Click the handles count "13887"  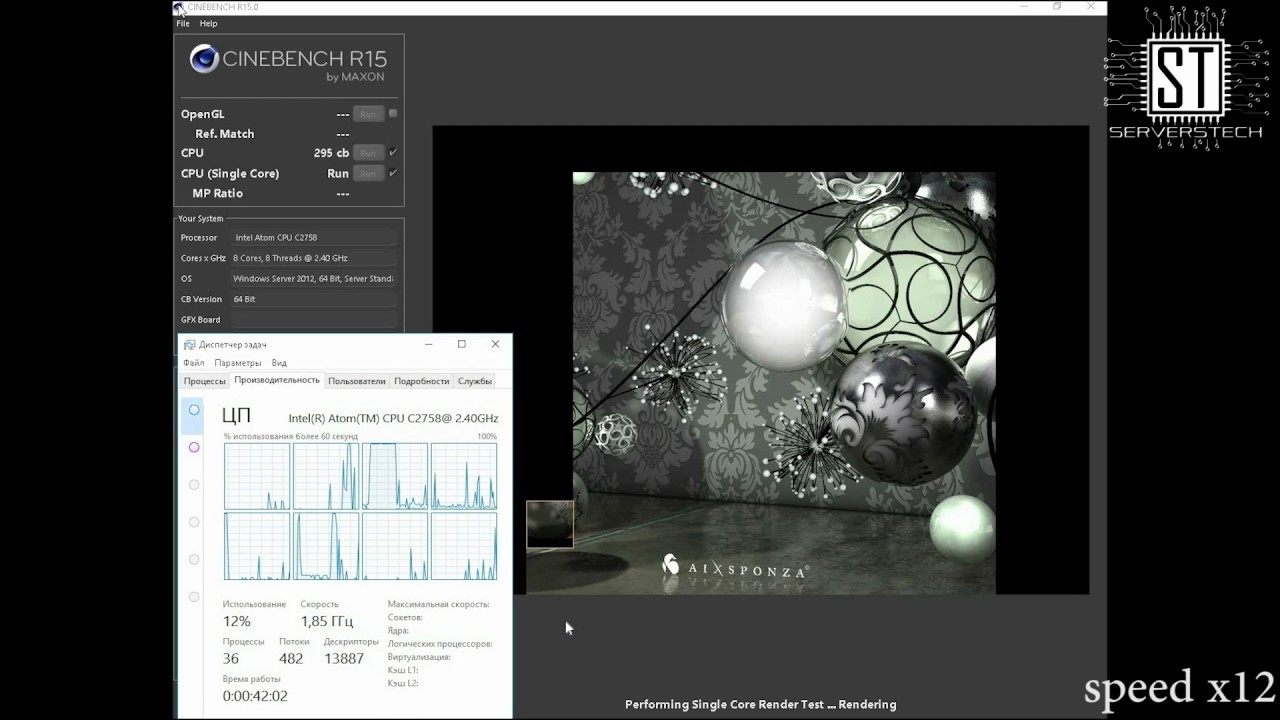pos(344,659)
